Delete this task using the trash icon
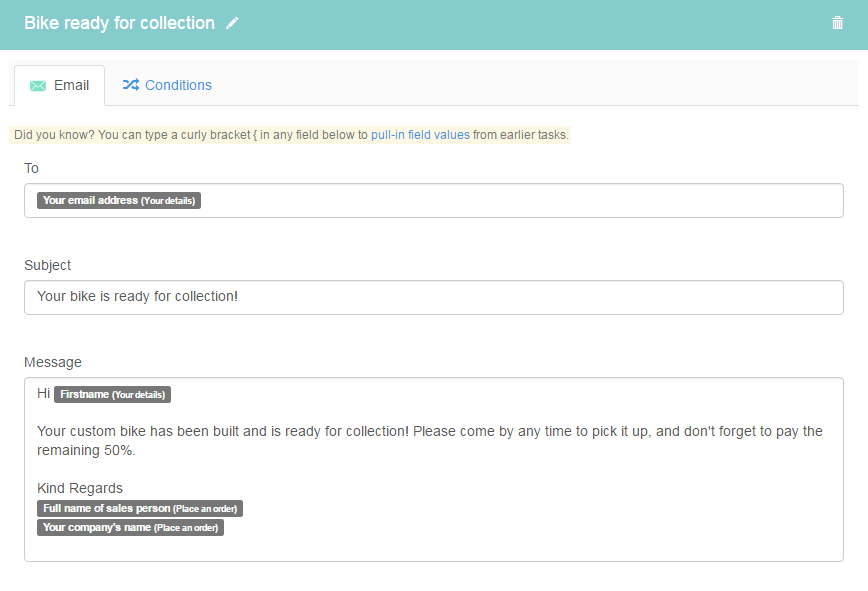This screenshot has width=868, height=591. point(837,23)
